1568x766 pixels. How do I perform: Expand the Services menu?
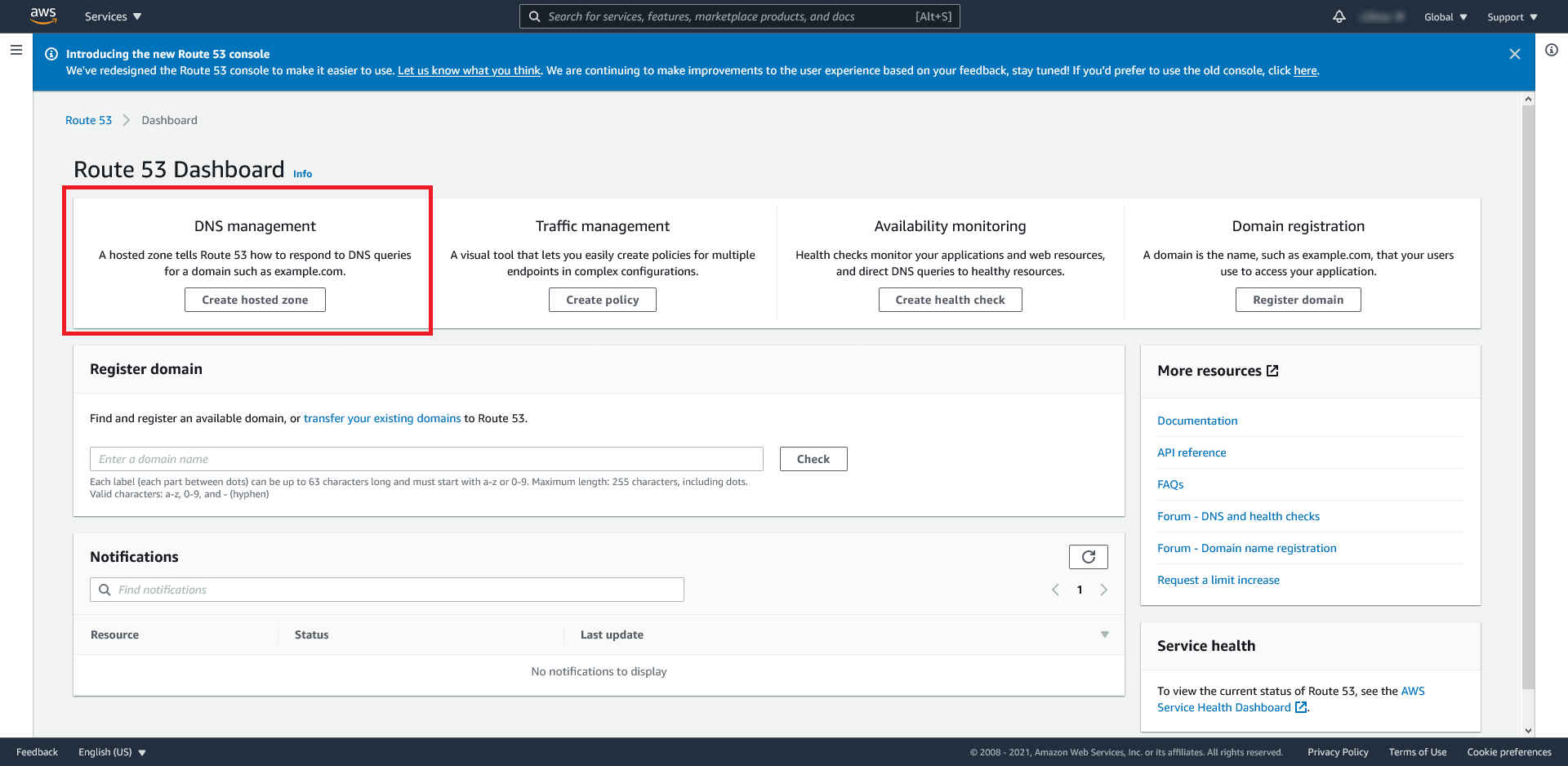coord(114,16)
